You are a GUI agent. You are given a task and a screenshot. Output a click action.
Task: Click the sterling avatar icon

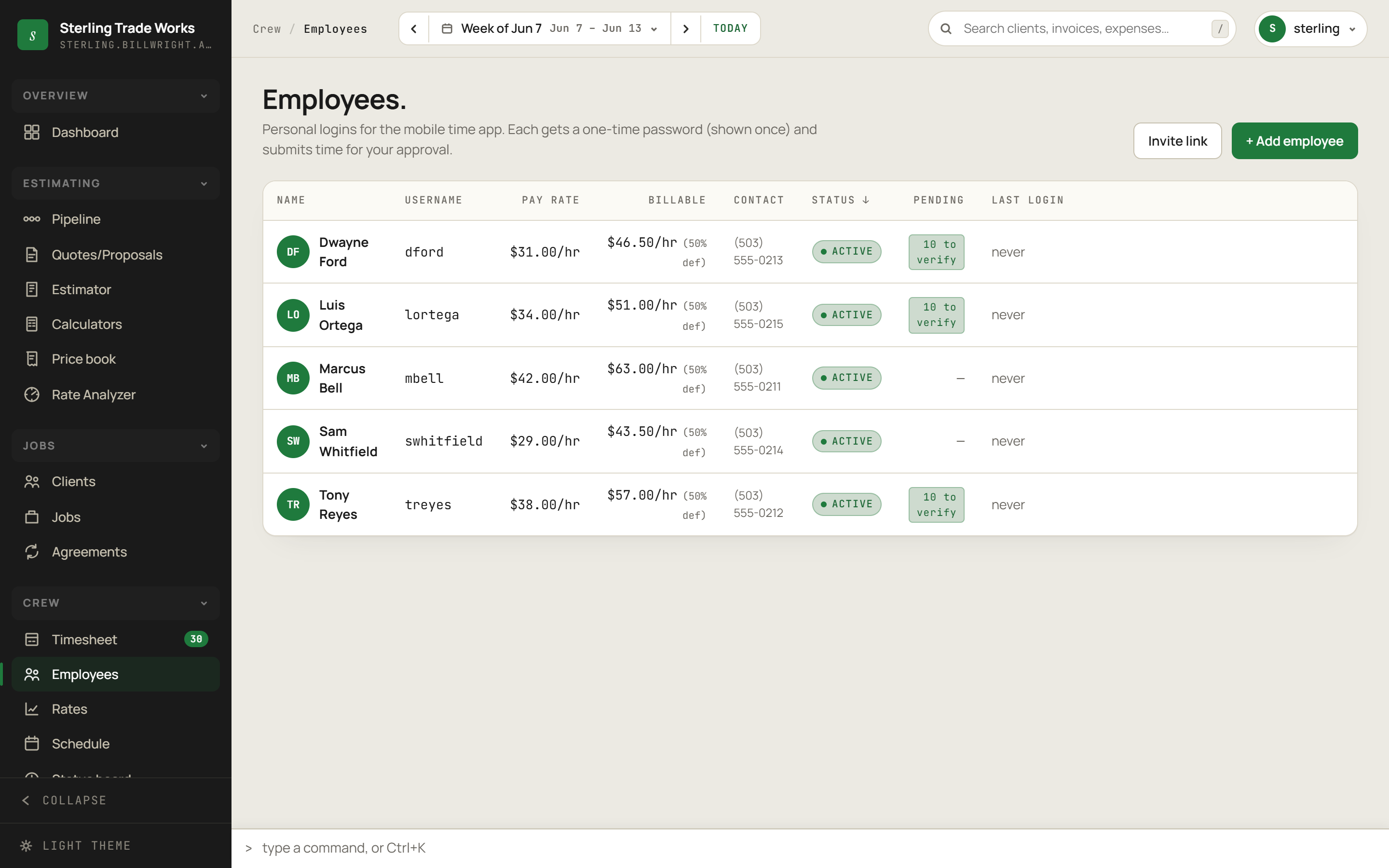1272,29
